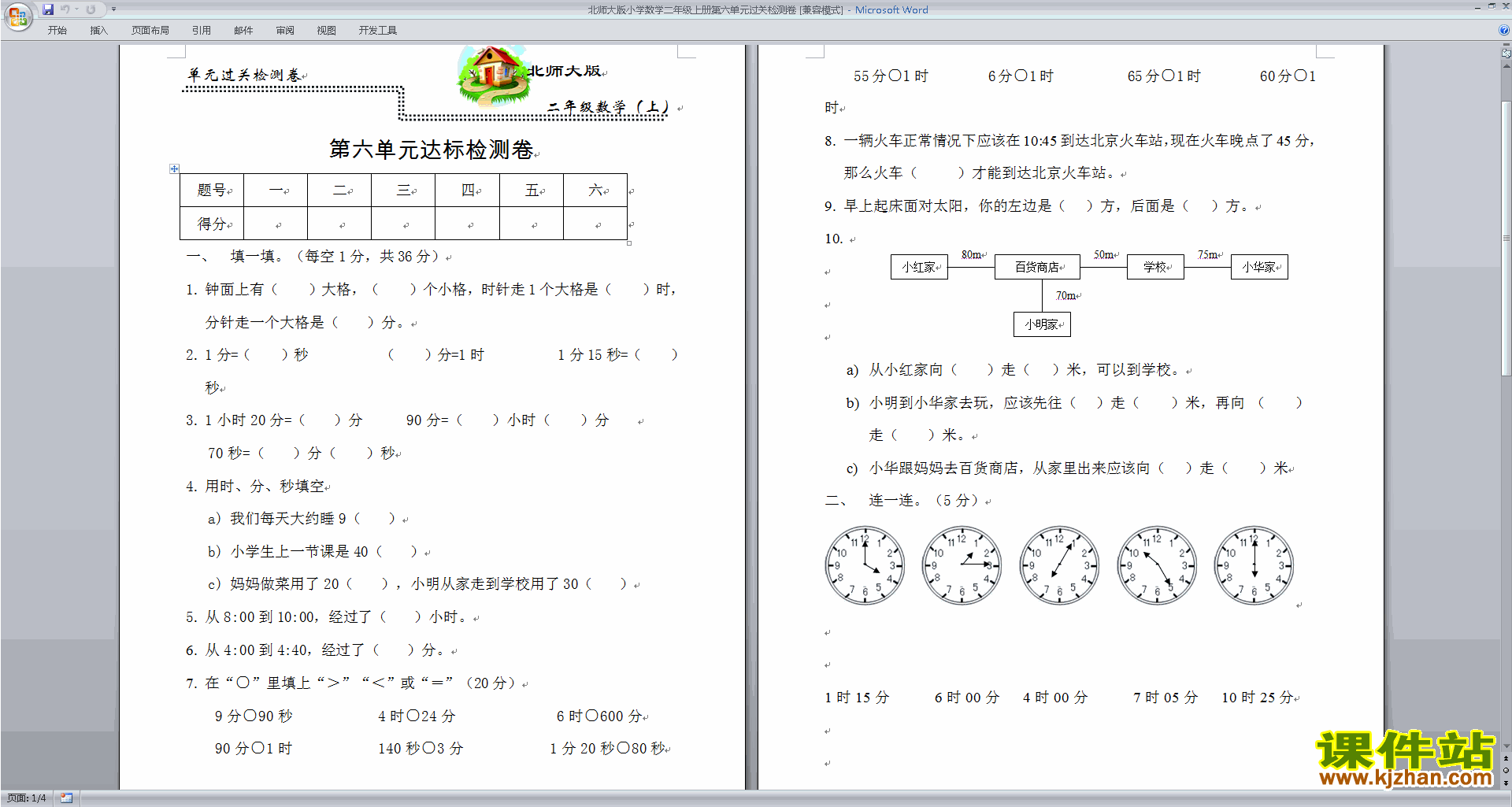Image resolution: width=1512 pixels, height=807 pixels.
Task: Click the 百货商店 text box in diagram
Action: click(x=1037, y=267)
